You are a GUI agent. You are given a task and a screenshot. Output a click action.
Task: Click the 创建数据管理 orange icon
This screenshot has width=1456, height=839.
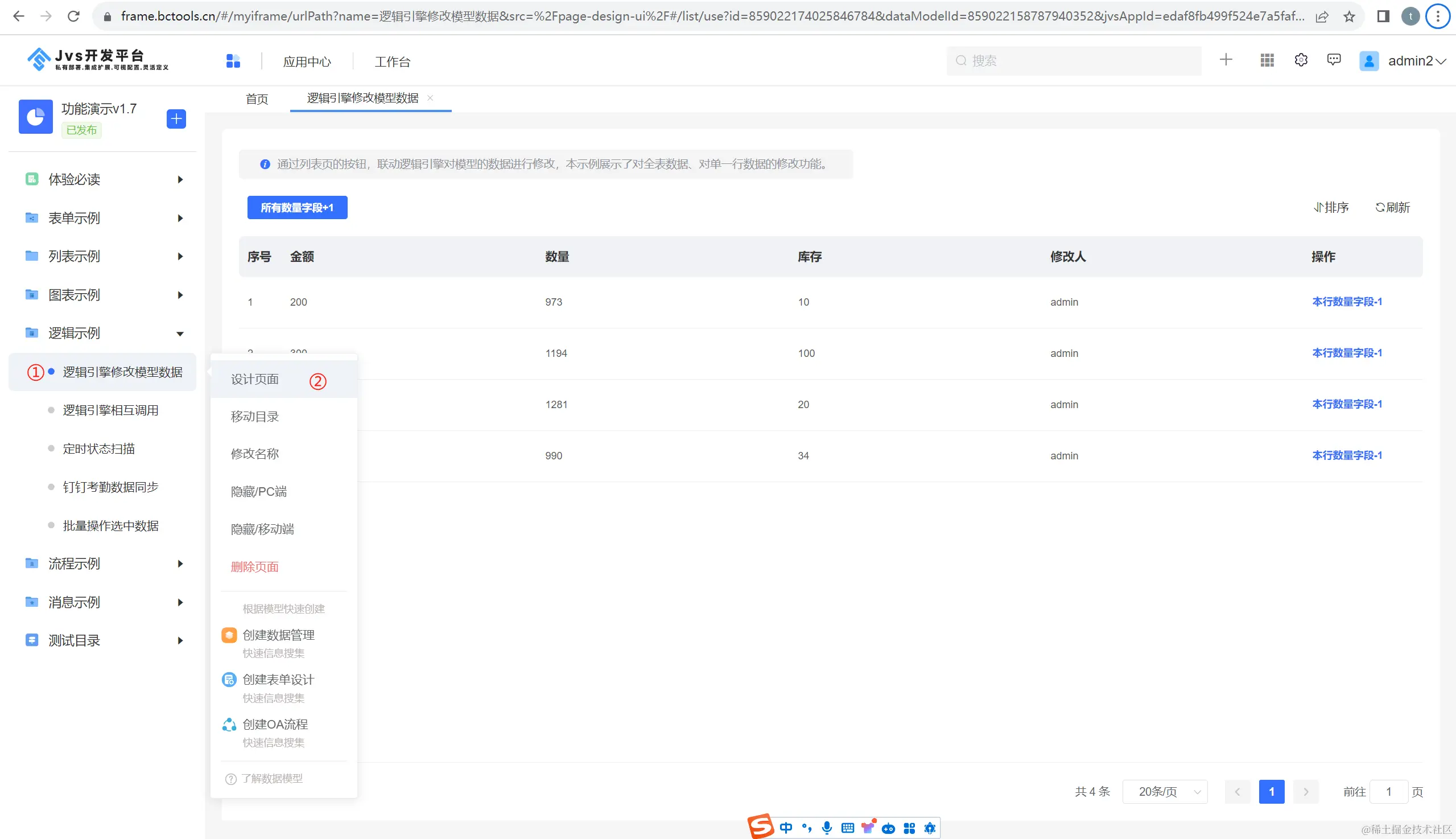click(229, 635)
